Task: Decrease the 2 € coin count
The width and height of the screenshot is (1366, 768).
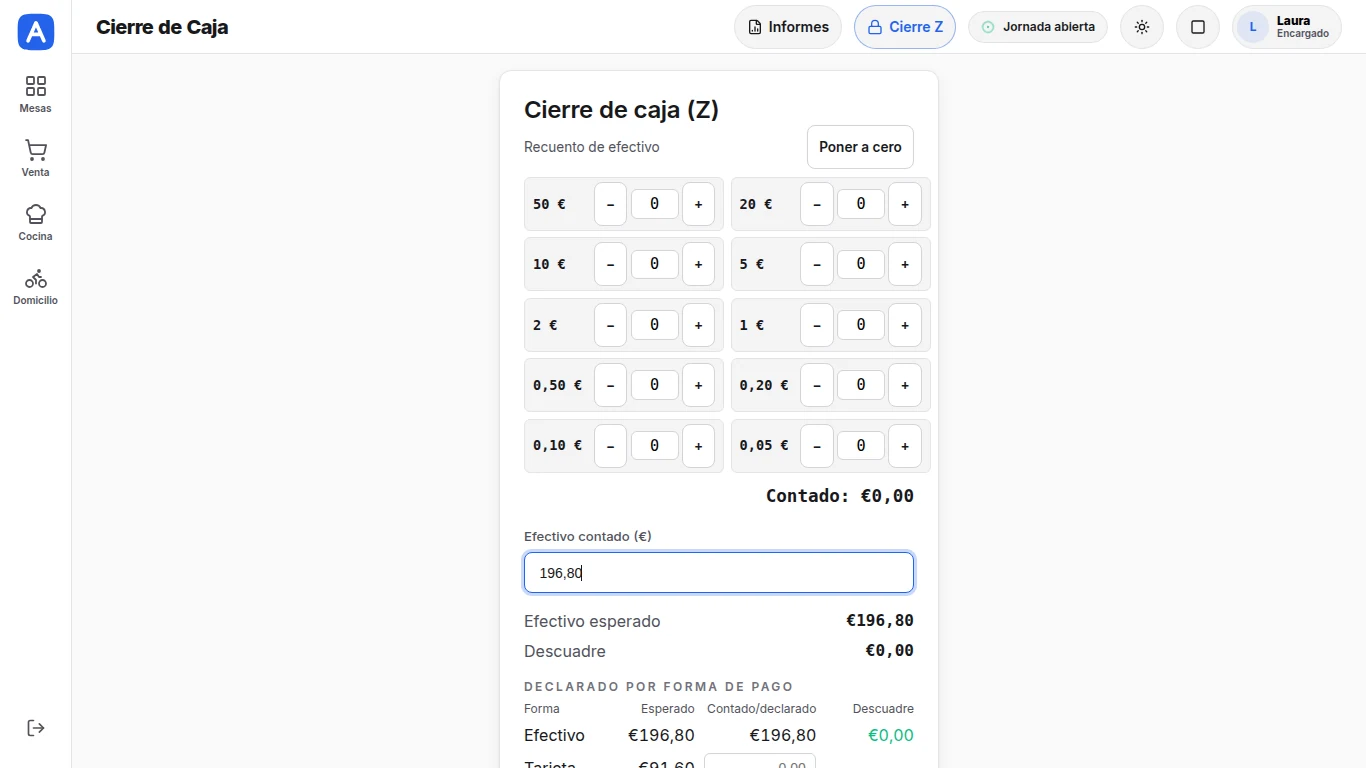Action: (611, 325)
